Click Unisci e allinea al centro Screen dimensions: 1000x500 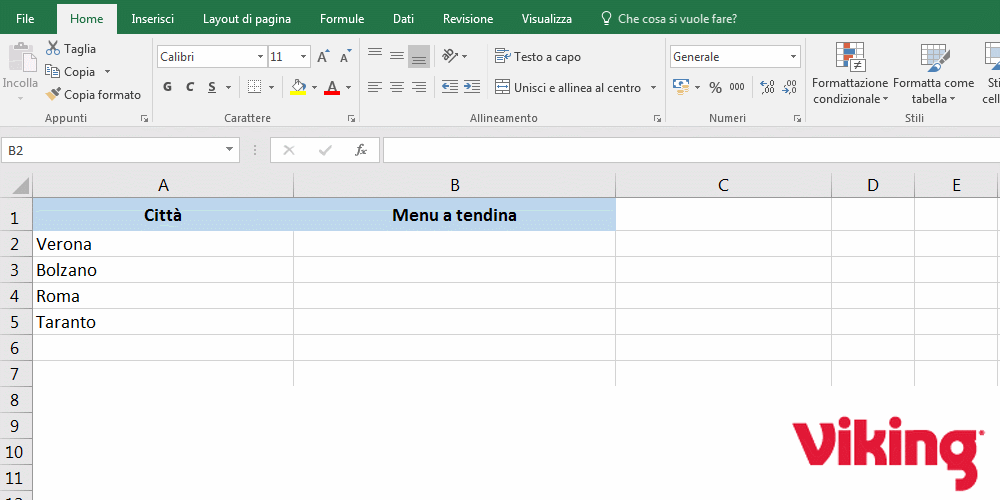[568, 88]
